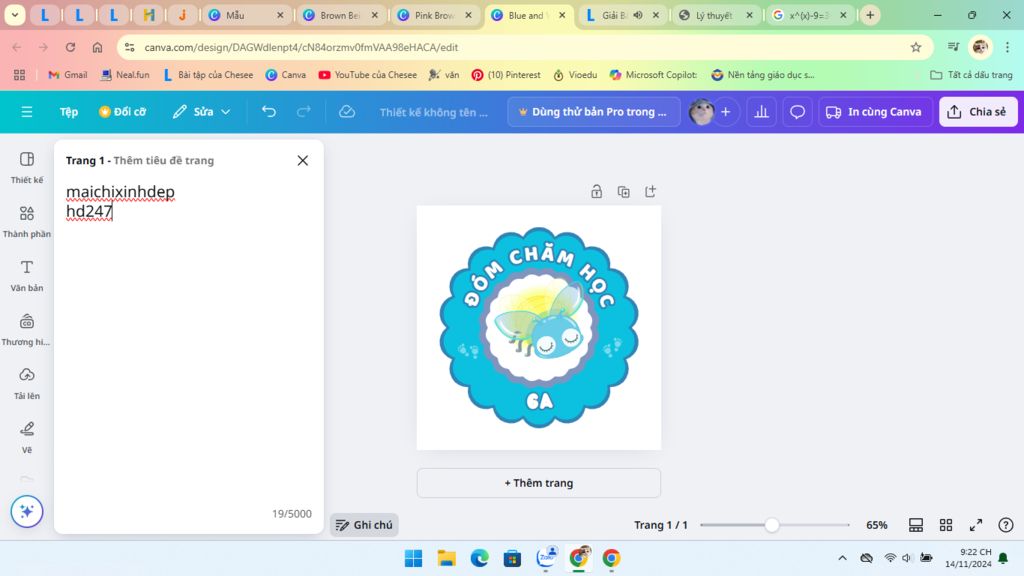This screenshot has height=576, width=1024.
Task: Close the page notes panel
Action: 302,161
